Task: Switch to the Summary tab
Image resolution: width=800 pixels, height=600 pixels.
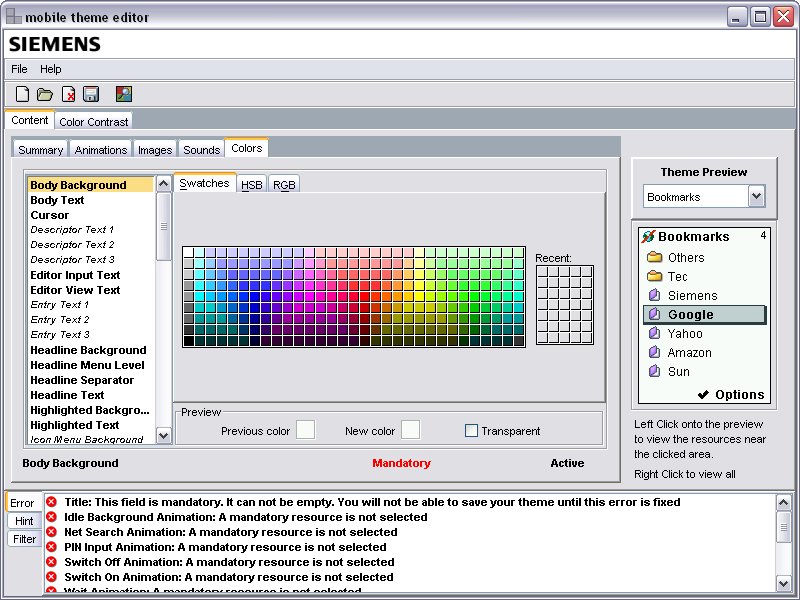Action: [x=40, y=149]
